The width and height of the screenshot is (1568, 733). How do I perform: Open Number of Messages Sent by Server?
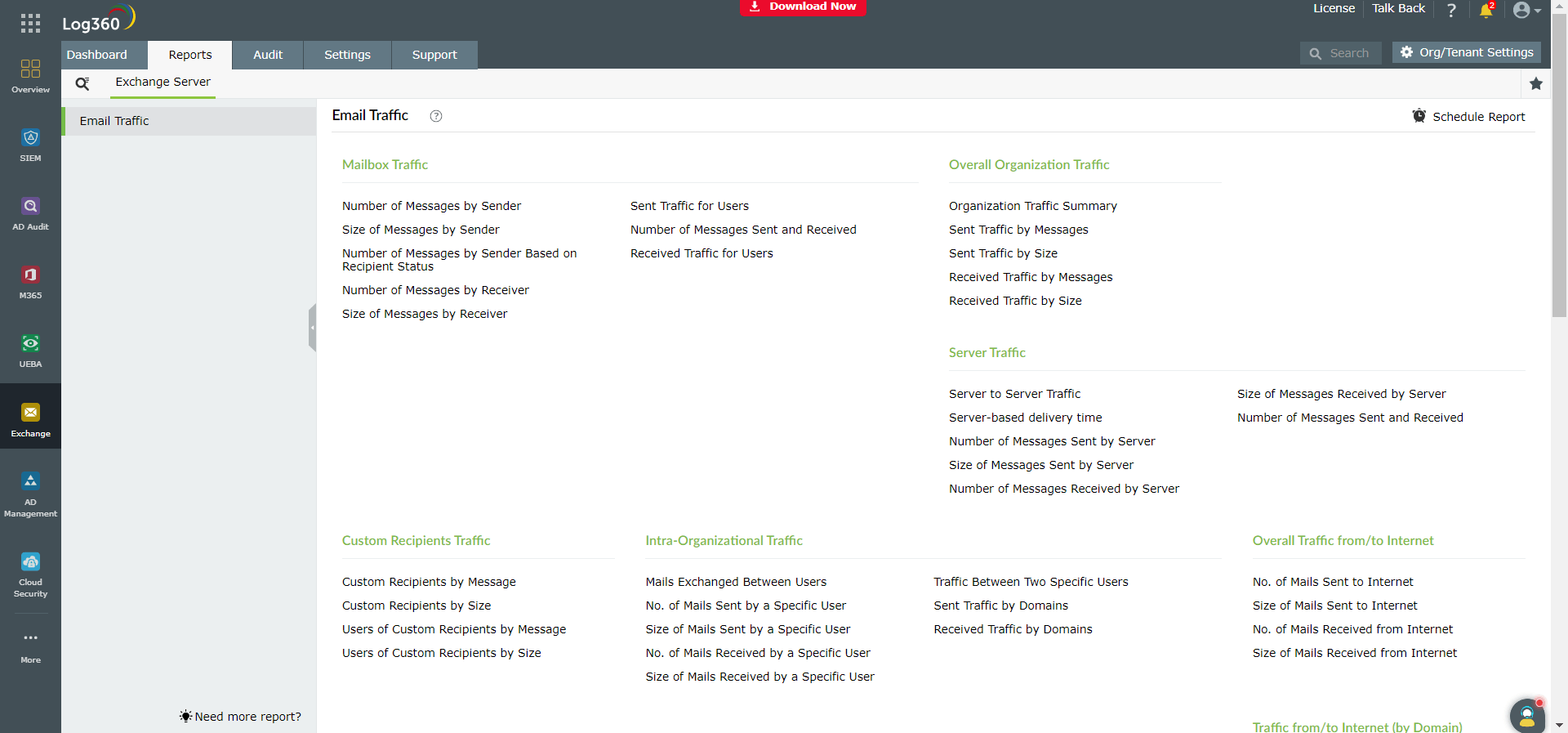click(x=1052, y=441)
